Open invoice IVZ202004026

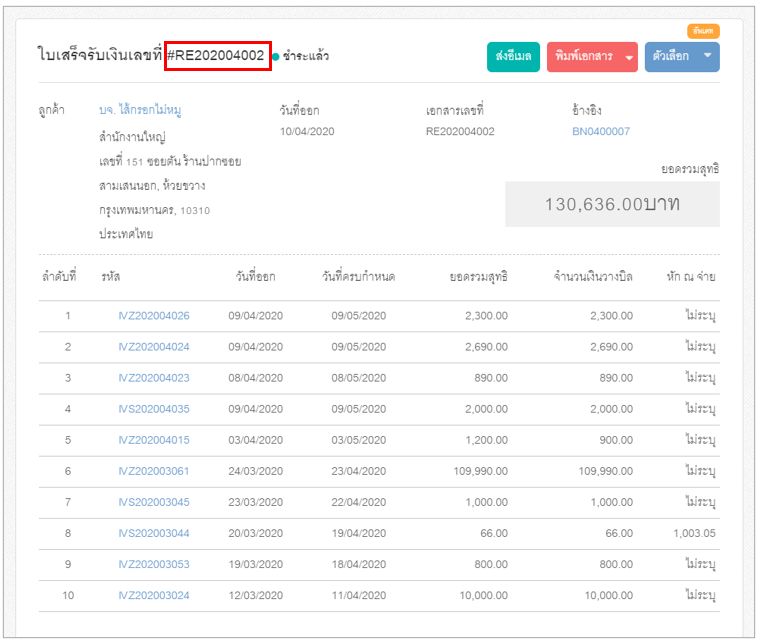(154, 316)
